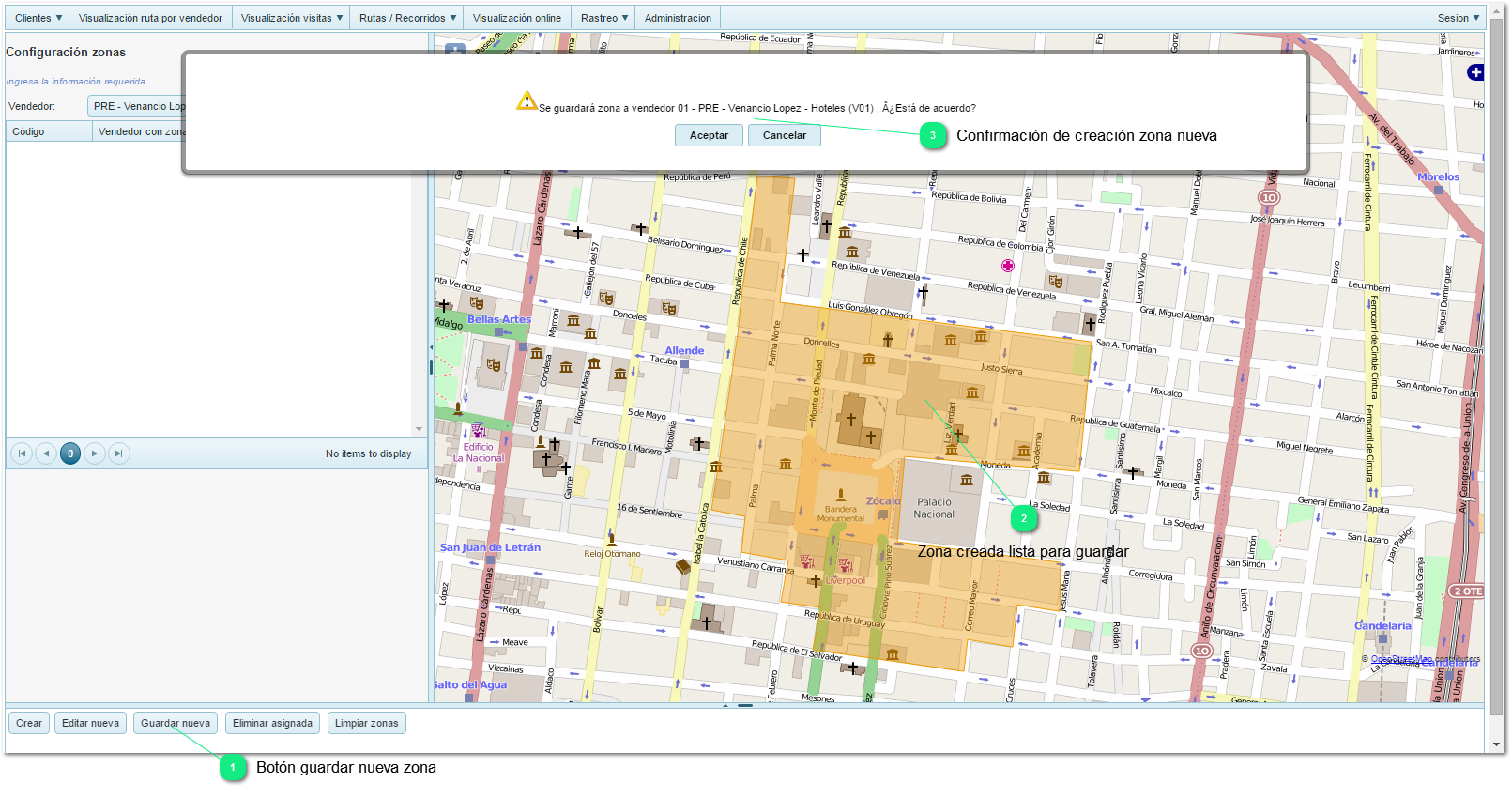This screenshot has height=798, width=1512.
Task: Click the Allende metro station marker
Action: pos(685,363)
